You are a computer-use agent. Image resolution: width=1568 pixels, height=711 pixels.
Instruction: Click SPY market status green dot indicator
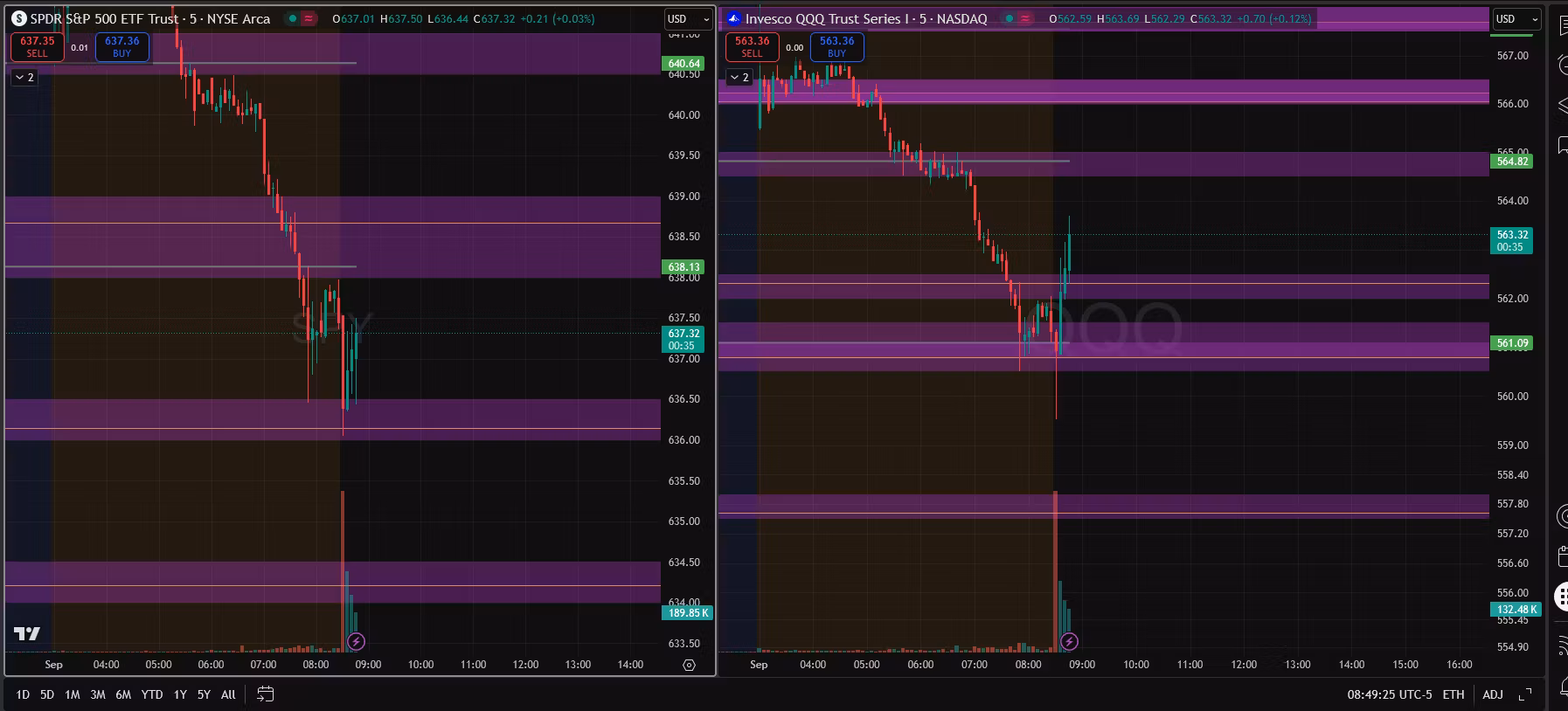[x=293, y=18]
